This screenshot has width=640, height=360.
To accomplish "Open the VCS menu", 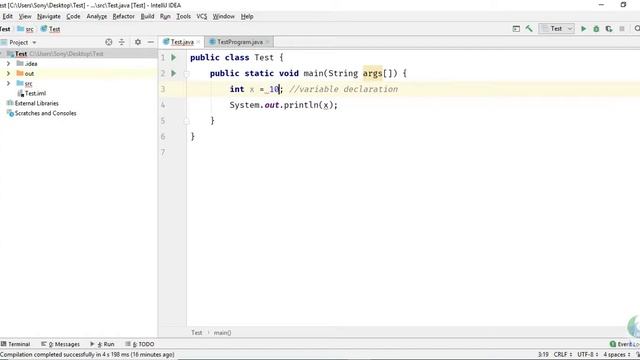I will (x=202, y=16).
